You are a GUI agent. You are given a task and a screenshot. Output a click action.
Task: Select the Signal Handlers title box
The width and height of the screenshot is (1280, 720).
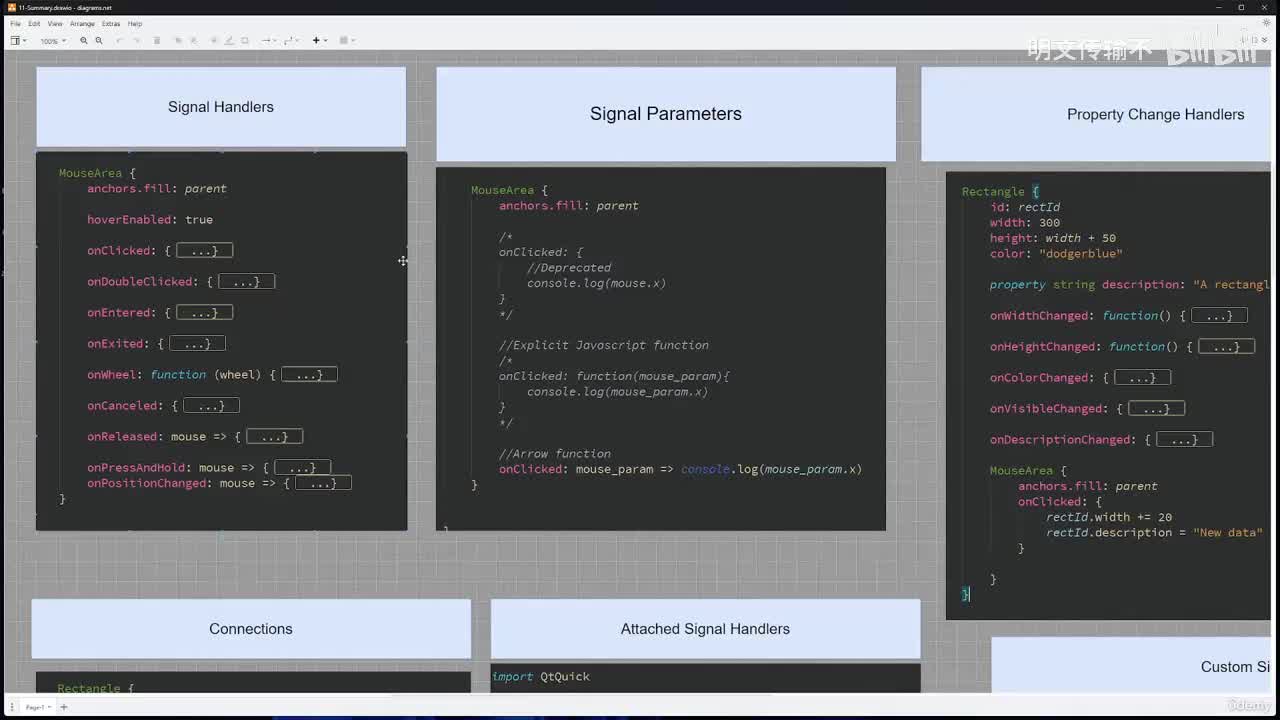click(221, 107)
